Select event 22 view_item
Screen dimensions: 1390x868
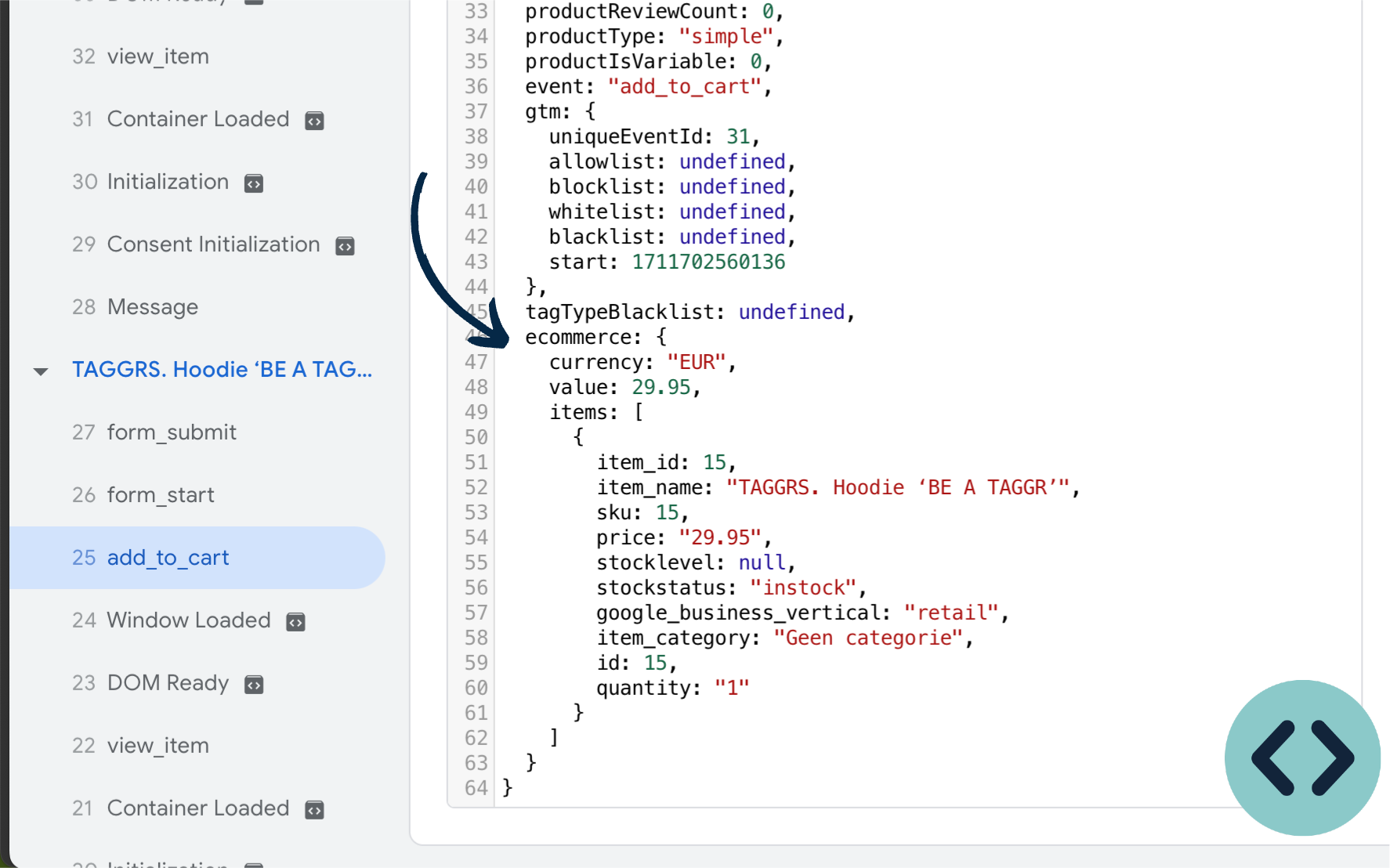pyautogui.click(x=140, y=746)
